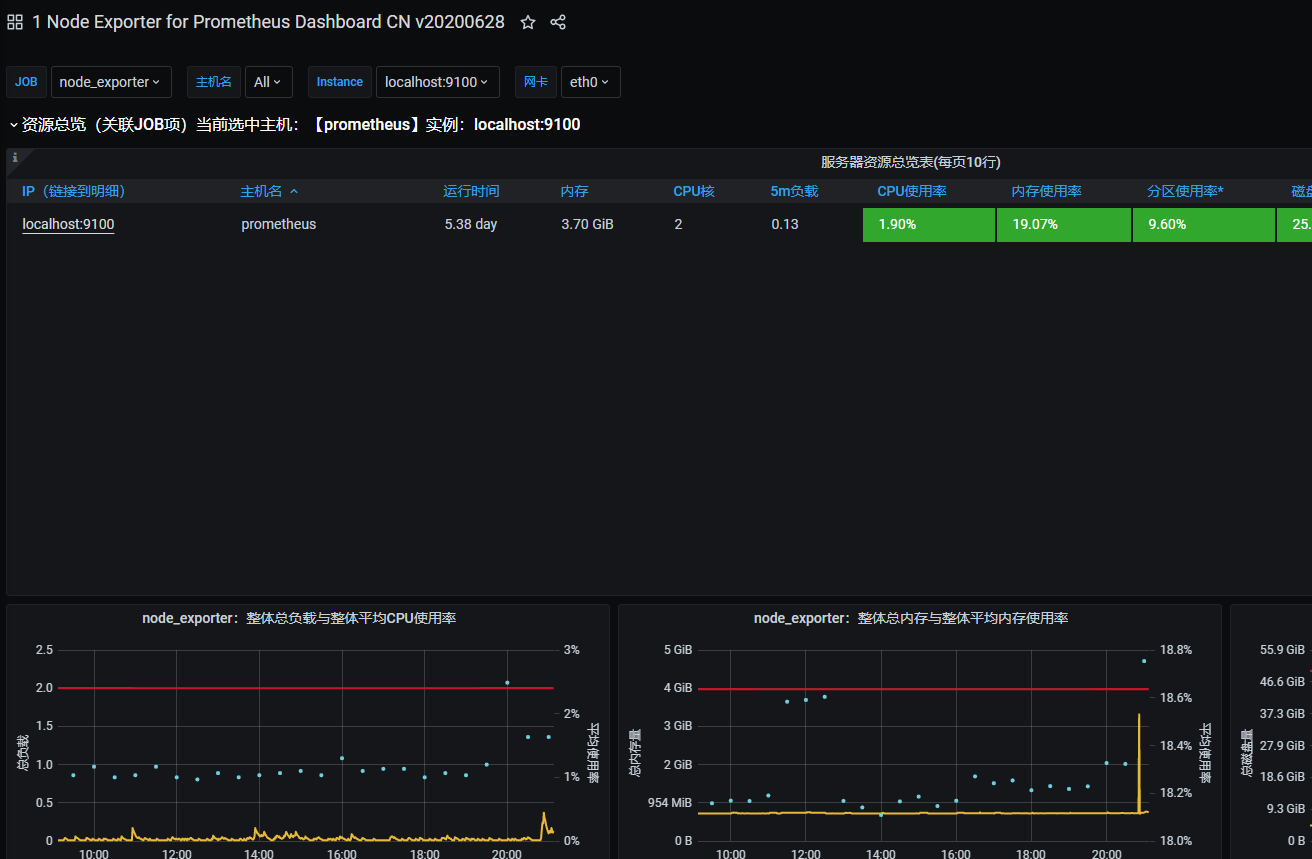1312x859 pixels.
Task: Sort table by 内存使用率 column
Action: pyautogui.click(x=1047, y=191)
